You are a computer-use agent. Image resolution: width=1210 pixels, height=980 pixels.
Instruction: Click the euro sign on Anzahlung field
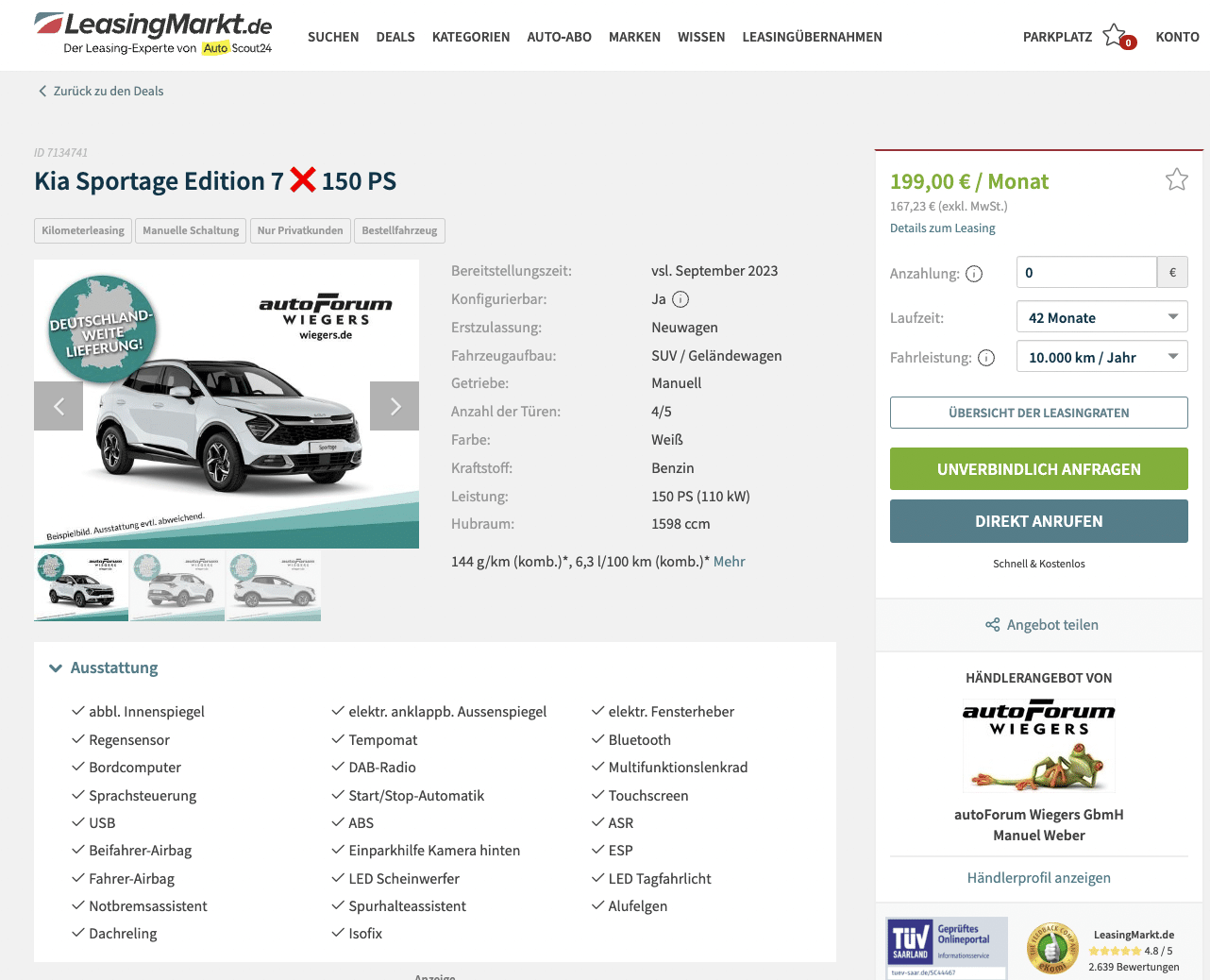point(1172,272)
